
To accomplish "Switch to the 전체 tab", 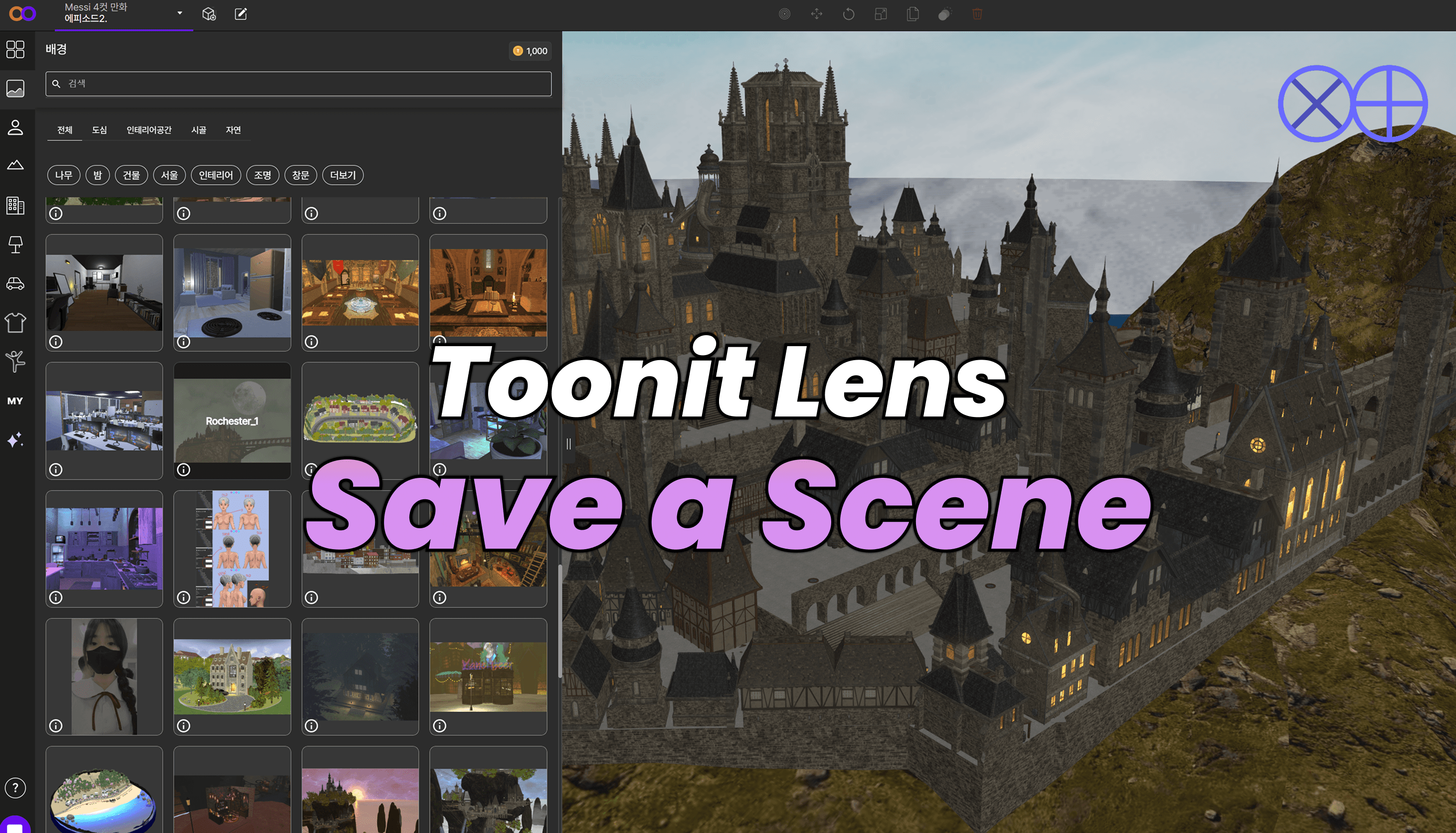I will click(65, 131).
